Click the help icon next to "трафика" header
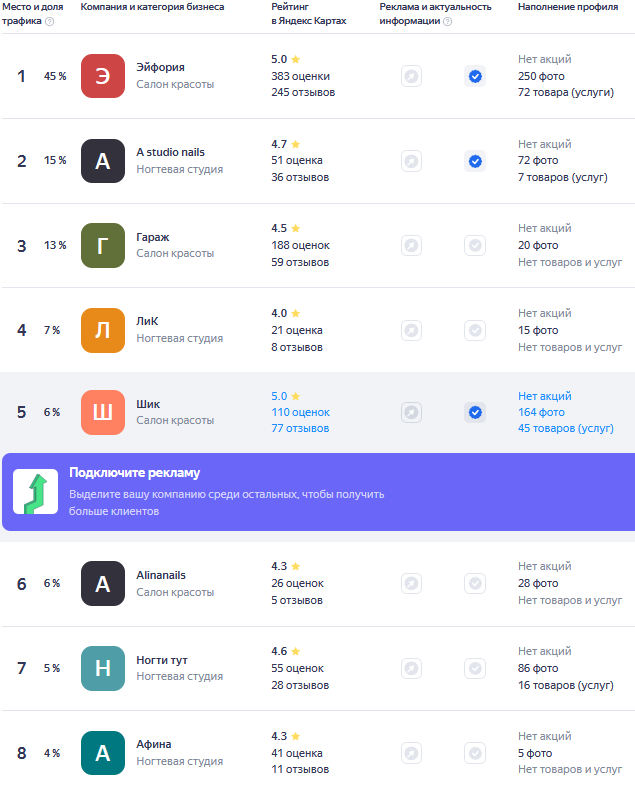The width and height of the screenshot is (635, 790). [50, 21]
